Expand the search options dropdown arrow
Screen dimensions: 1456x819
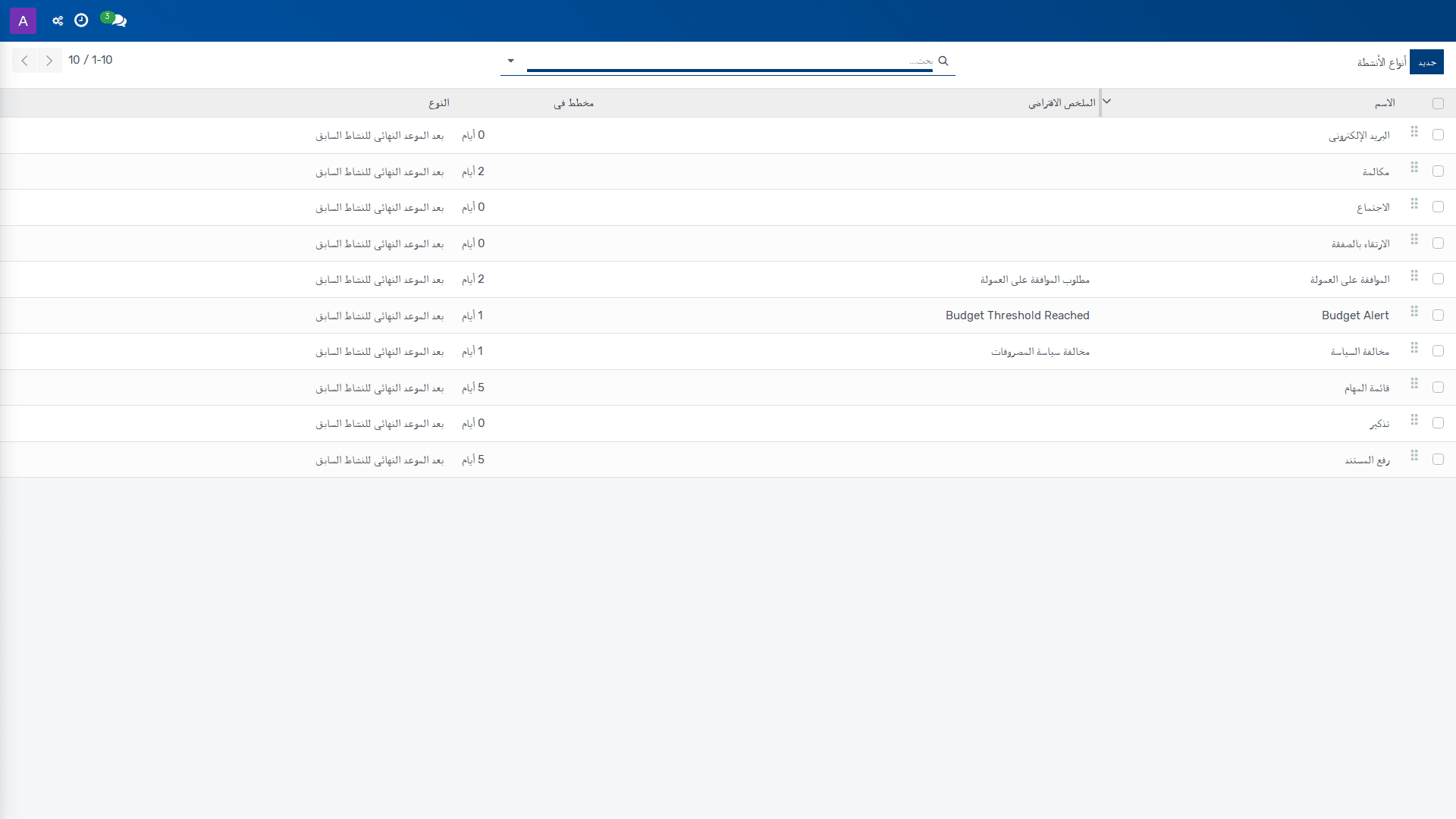click(511, 61)
